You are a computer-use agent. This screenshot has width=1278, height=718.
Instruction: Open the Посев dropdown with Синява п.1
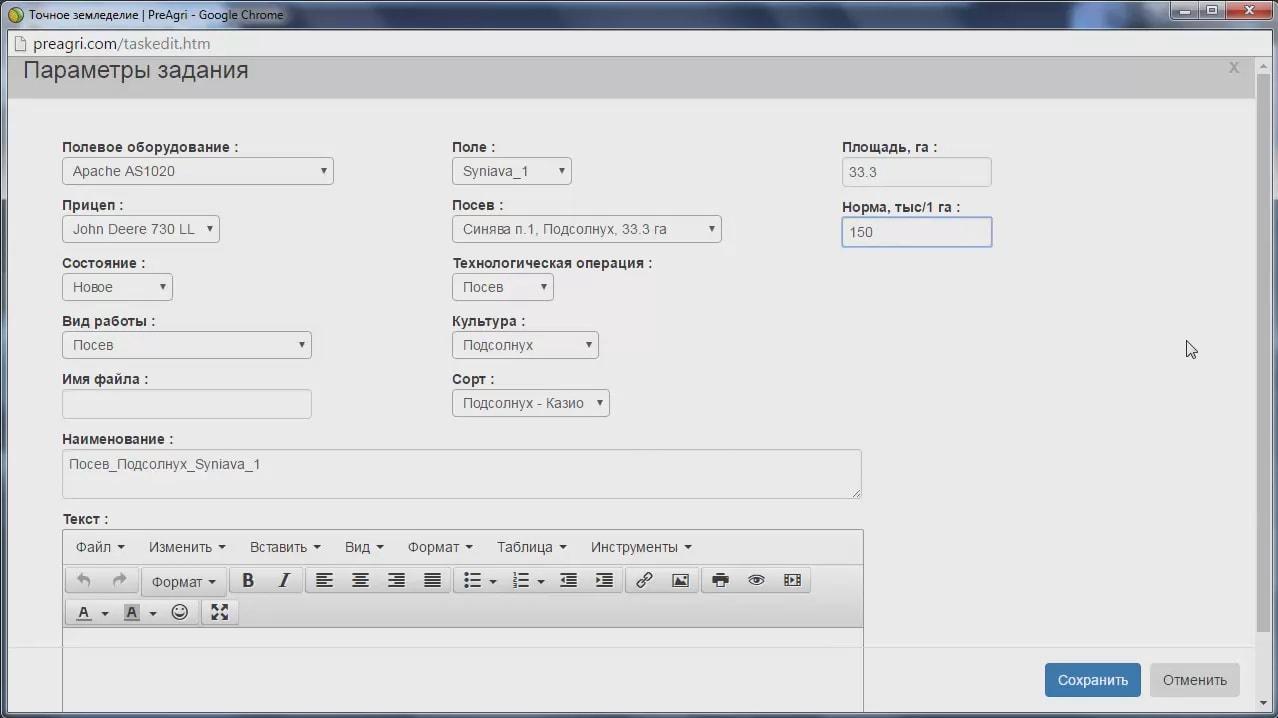pyautogui.click(x=587, y=229)
